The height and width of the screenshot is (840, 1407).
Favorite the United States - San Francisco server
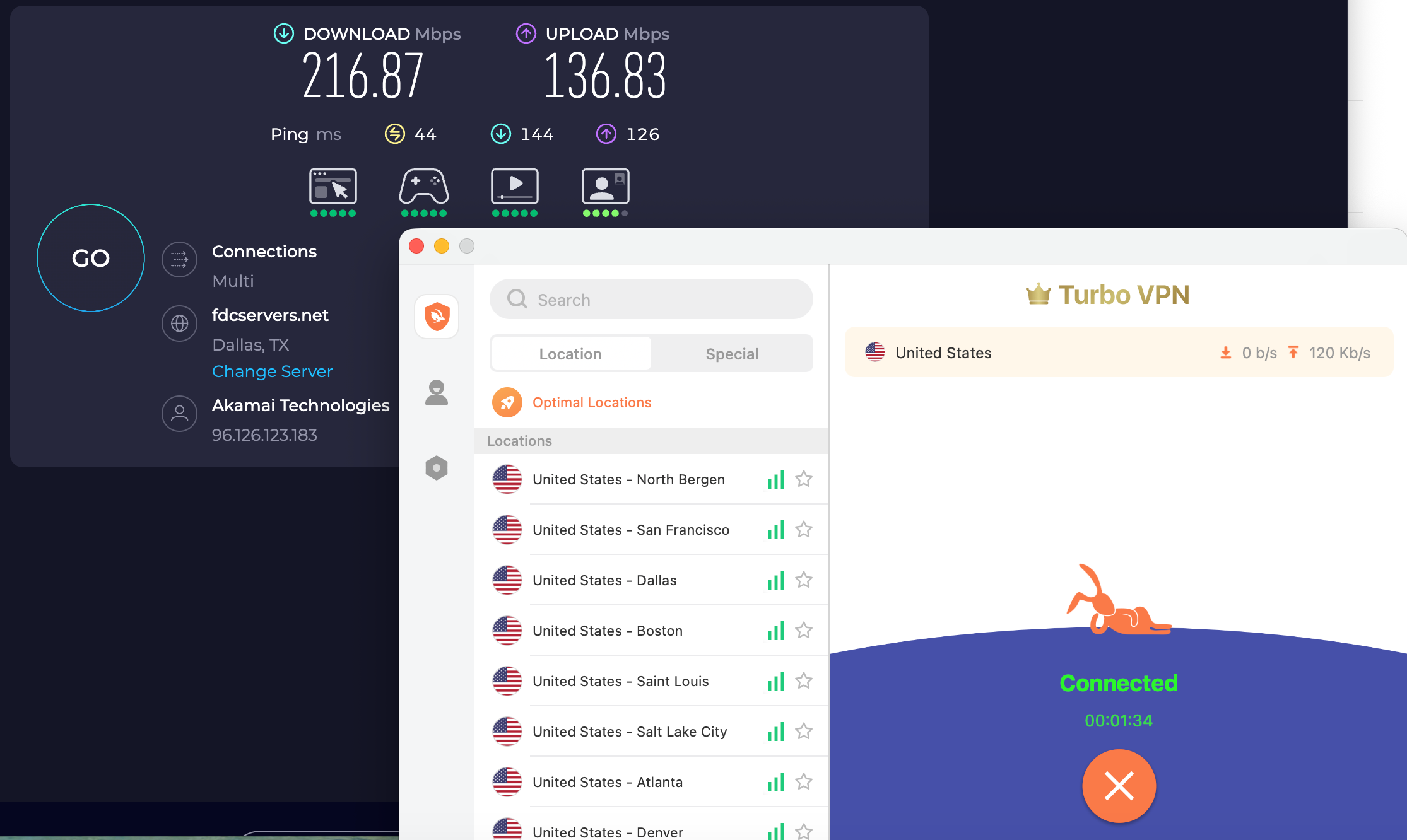804,530
